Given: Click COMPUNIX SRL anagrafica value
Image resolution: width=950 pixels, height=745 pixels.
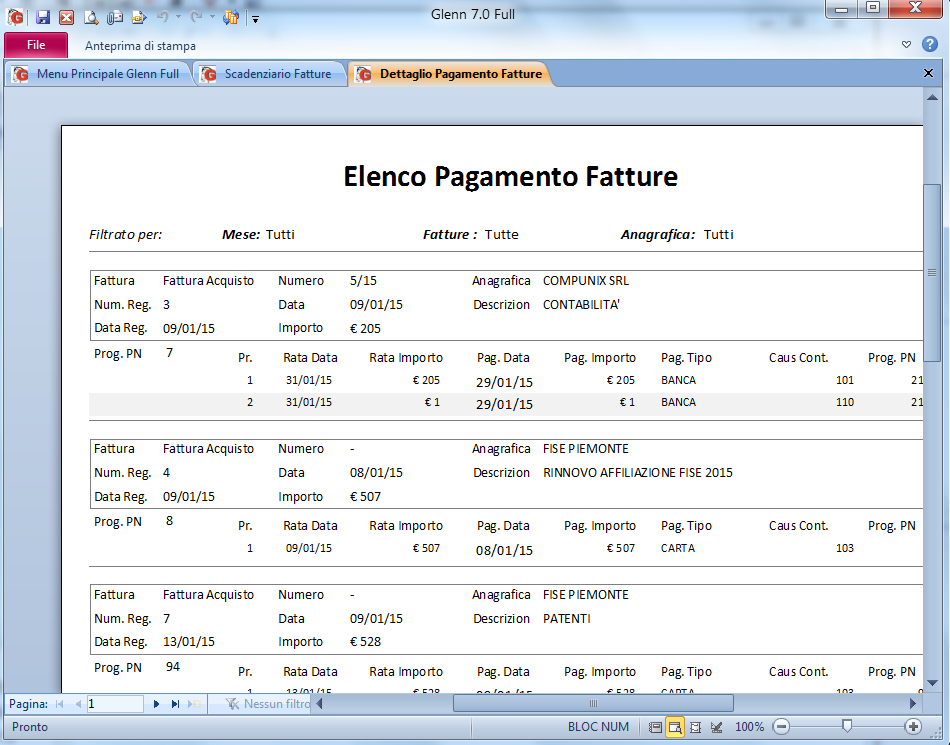Looking at the screenshot, I should [x=586, y=281].
